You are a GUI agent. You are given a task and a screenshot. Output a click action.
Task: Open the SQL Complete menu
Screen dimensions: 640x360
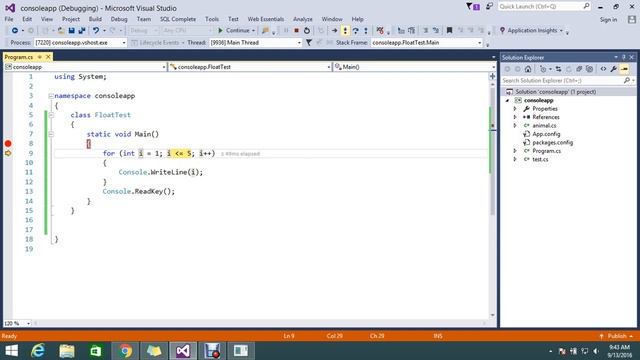[x=178, y=19]
